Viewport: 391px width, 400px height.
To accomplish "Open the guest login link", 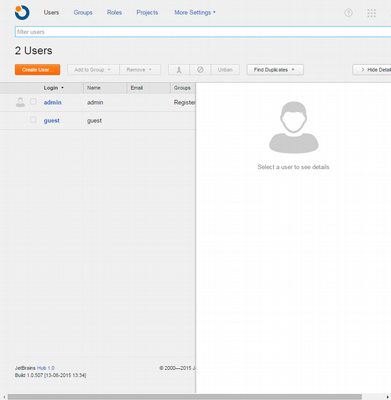I will [52, 121].
